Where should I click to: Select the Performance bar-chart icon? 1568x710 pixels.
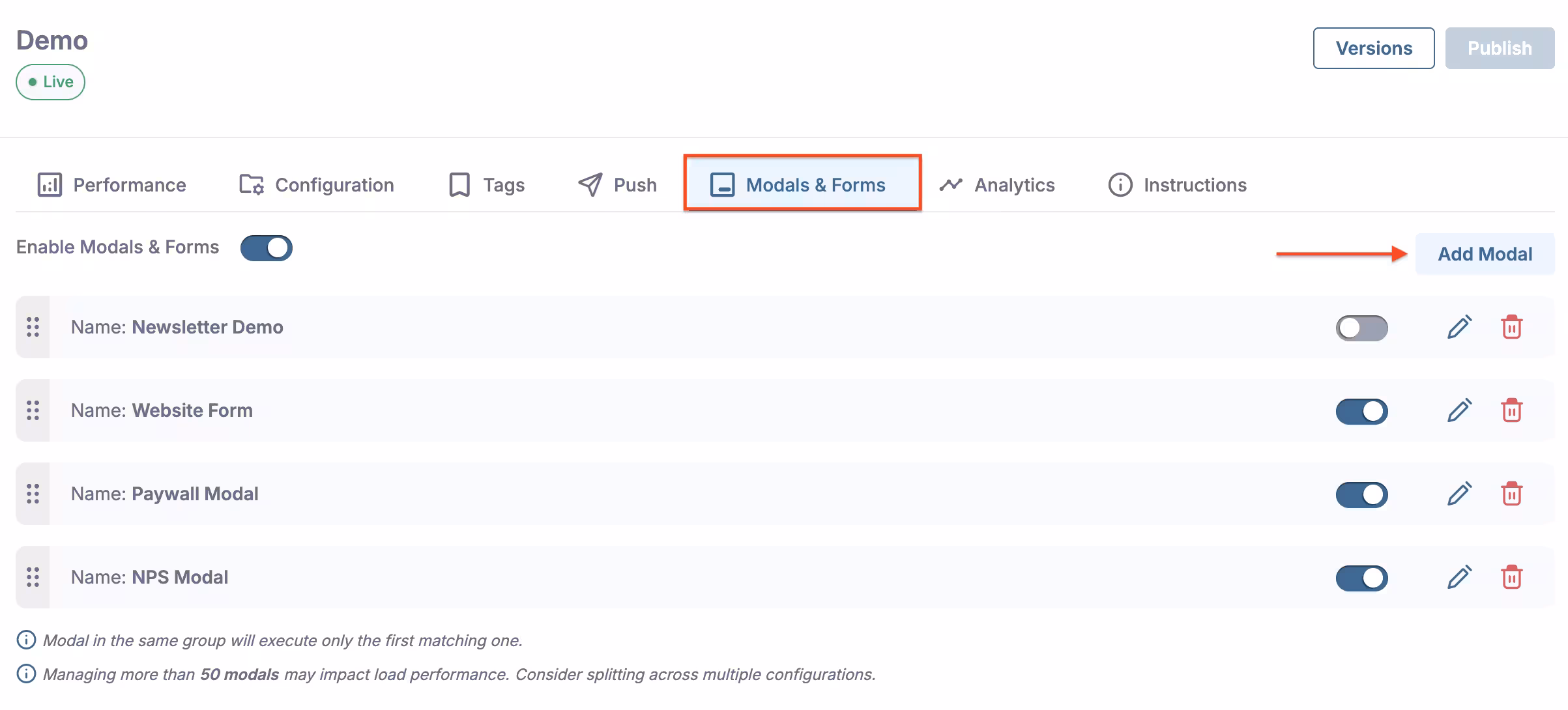[48, 184]
